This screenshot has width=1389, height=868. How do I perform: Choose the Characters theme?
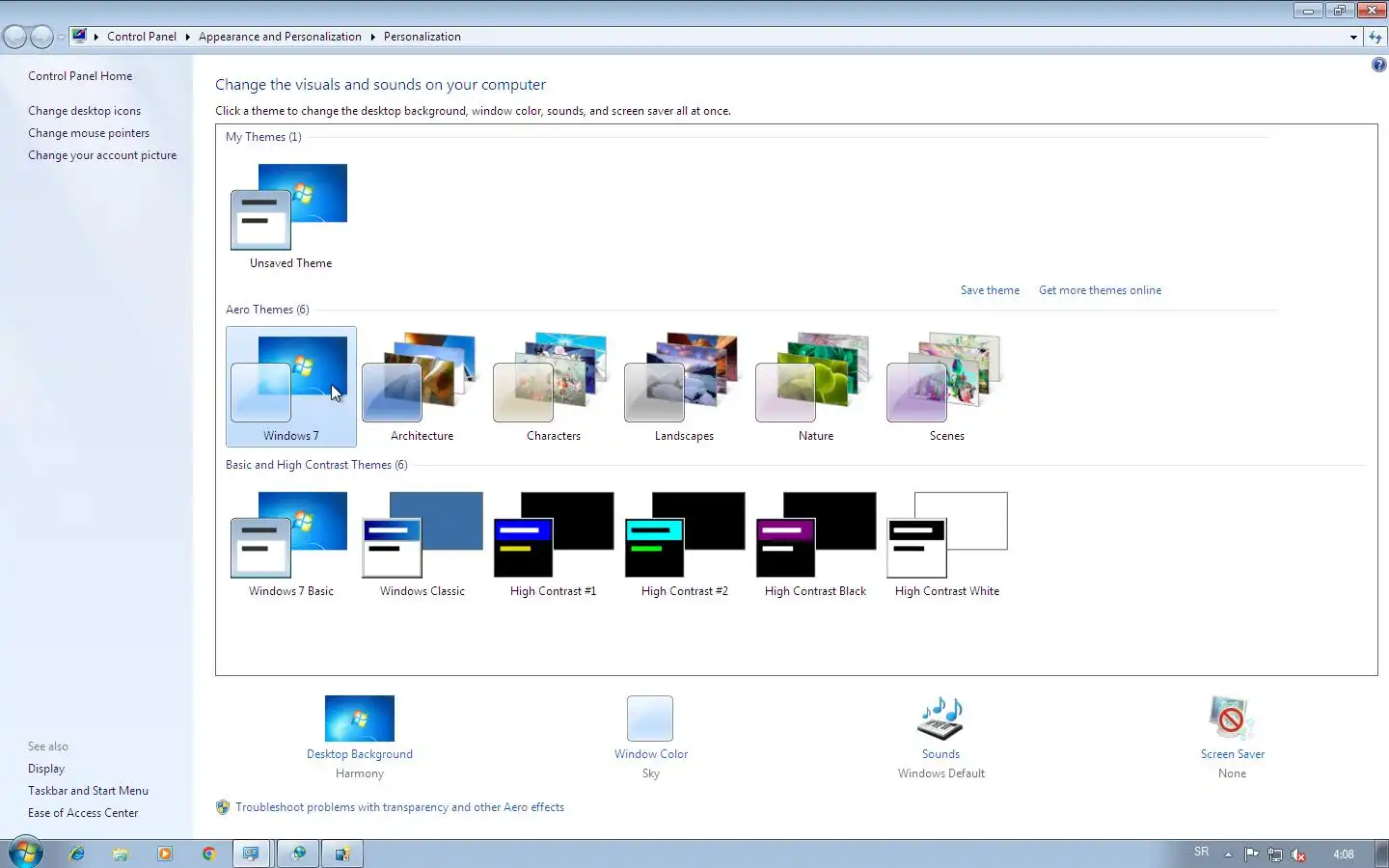tap(553, 386)
